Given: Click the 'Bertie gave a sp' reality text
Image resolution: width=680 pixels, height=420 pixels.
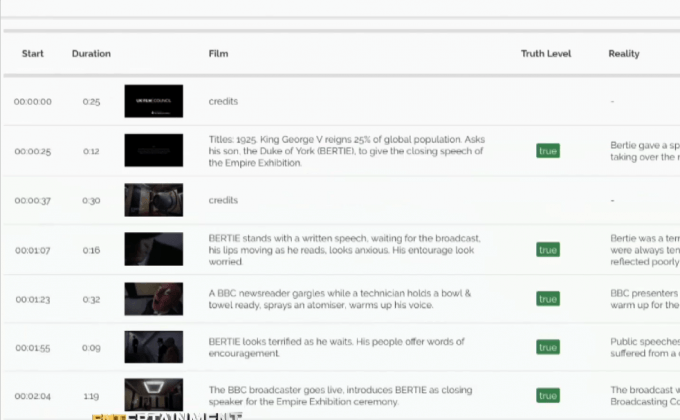Looking at the screenshot, I should click(x=645, y=151).
